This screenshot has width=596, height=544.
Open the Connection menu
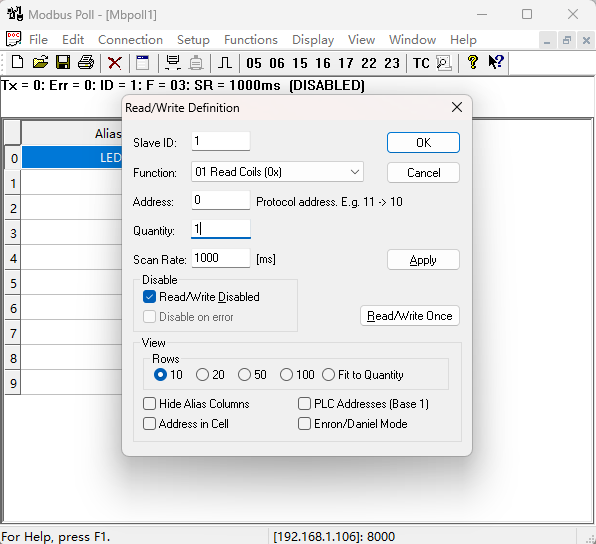click(x=130, y=40)
